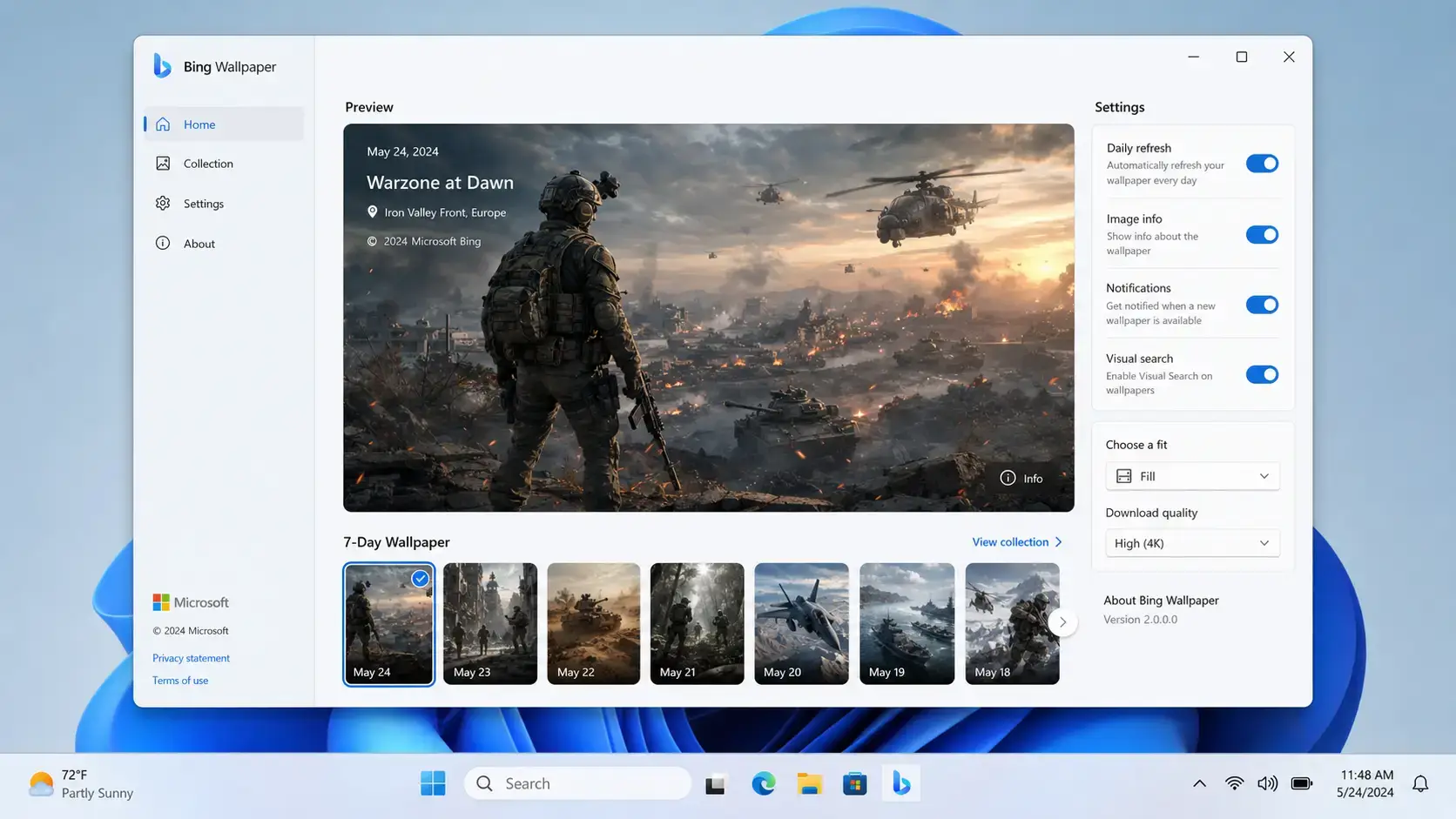Click the About info icon in sidebar

click(x=163, y=243)
